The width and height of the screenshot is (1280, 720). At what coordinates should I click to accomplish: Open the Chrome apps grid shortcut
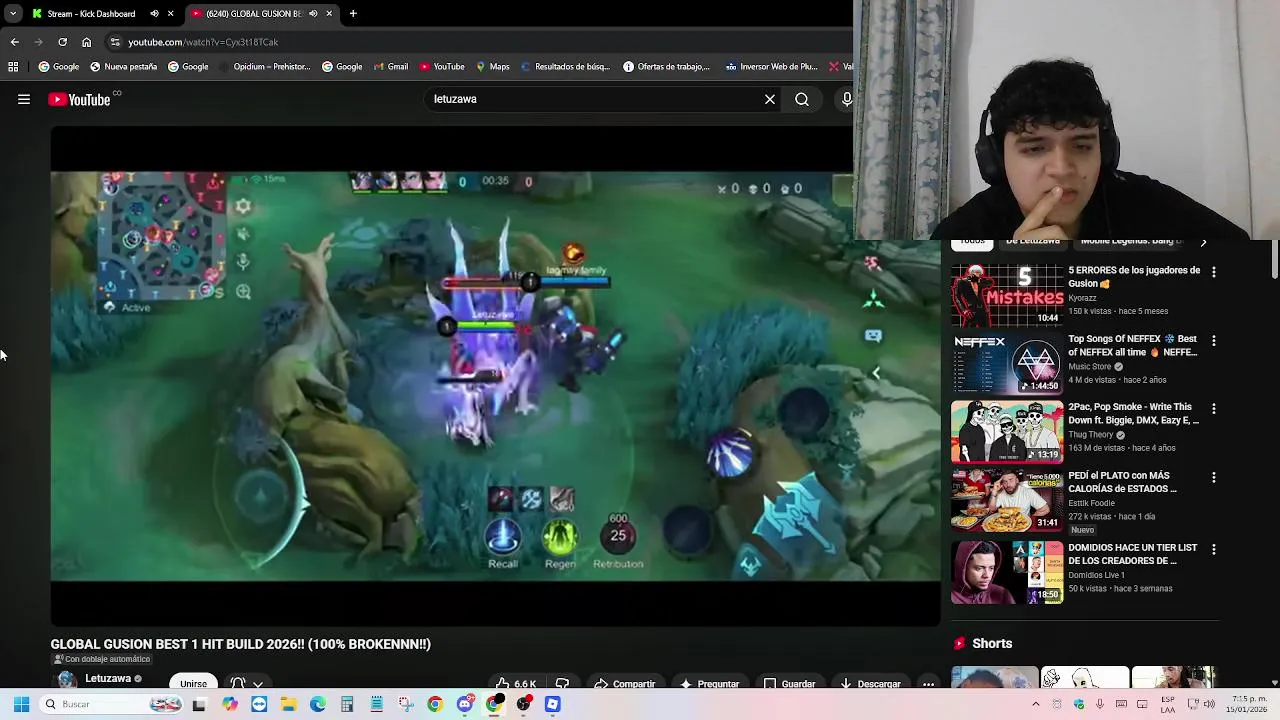(13, 67)
